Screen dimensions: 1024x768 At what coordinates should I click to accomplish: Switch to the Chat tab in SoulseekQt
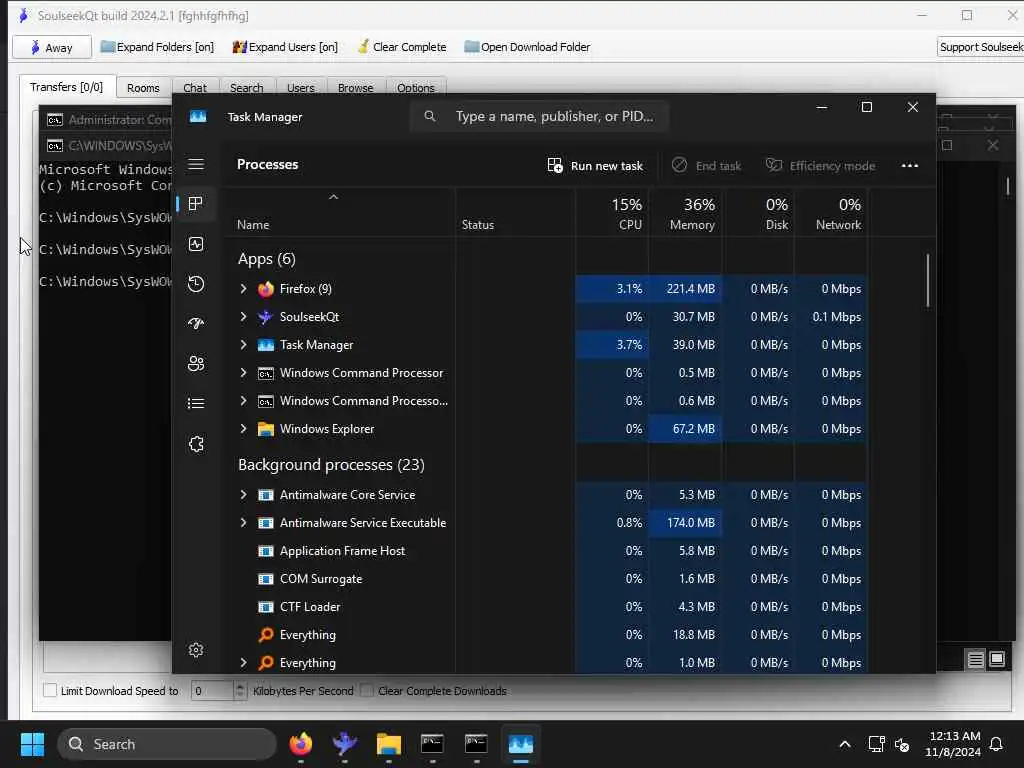tap(195, 88)
